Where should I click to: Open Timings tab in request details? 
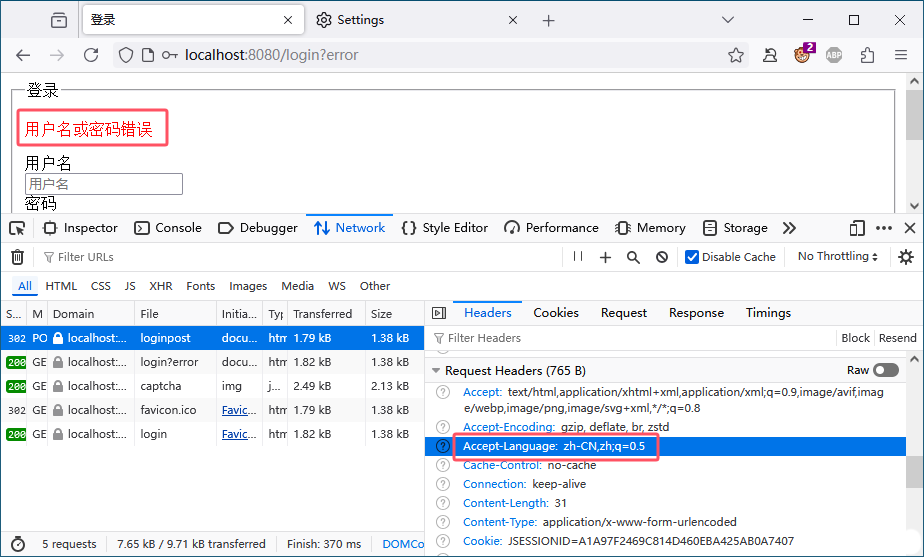pyautogui.click(x=768, y=313)
